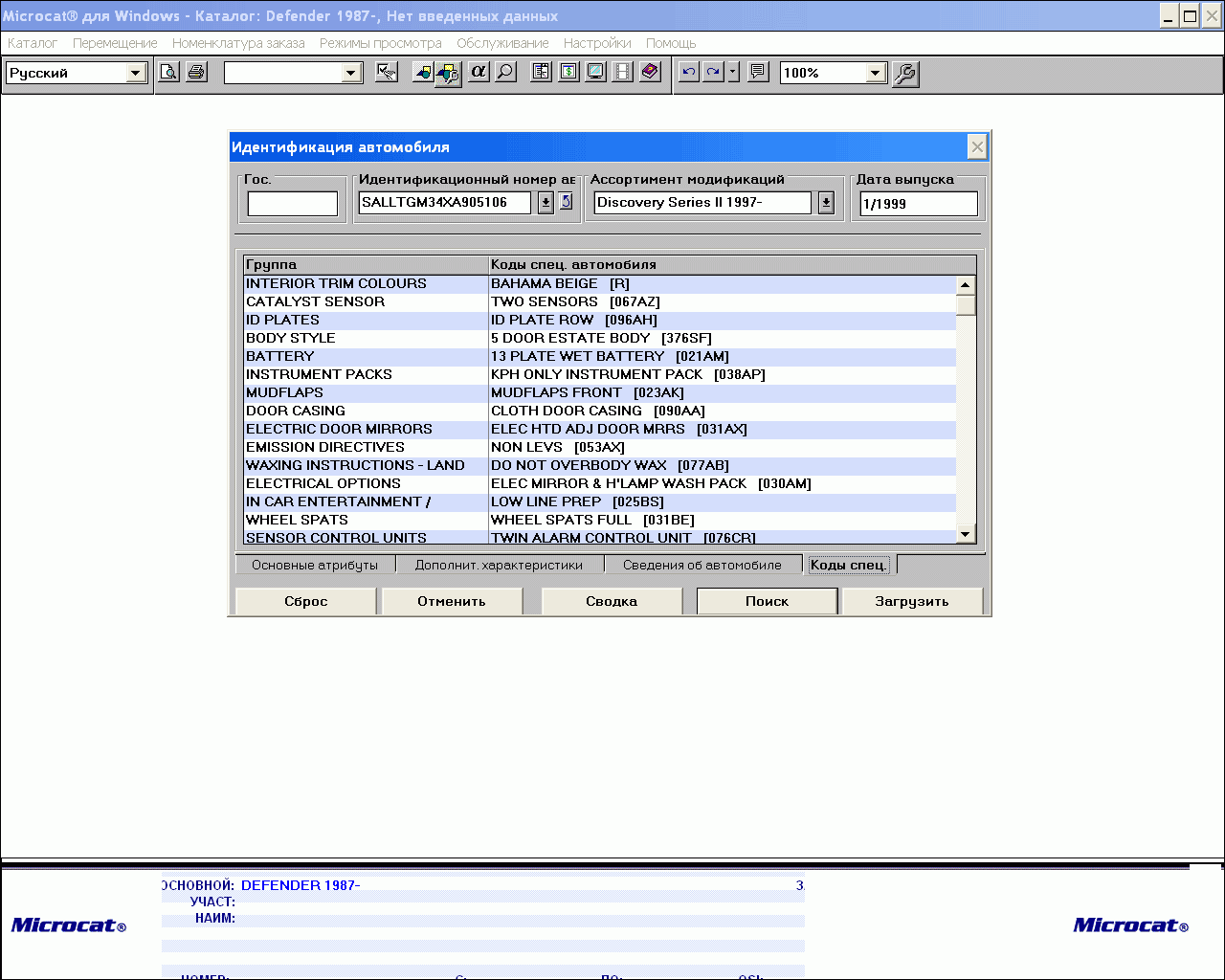Viewport: 1225px width, 980px height.
Task: Select the WAXING INSTRUCTIONS - LAND row
Action: coord(600,465)
